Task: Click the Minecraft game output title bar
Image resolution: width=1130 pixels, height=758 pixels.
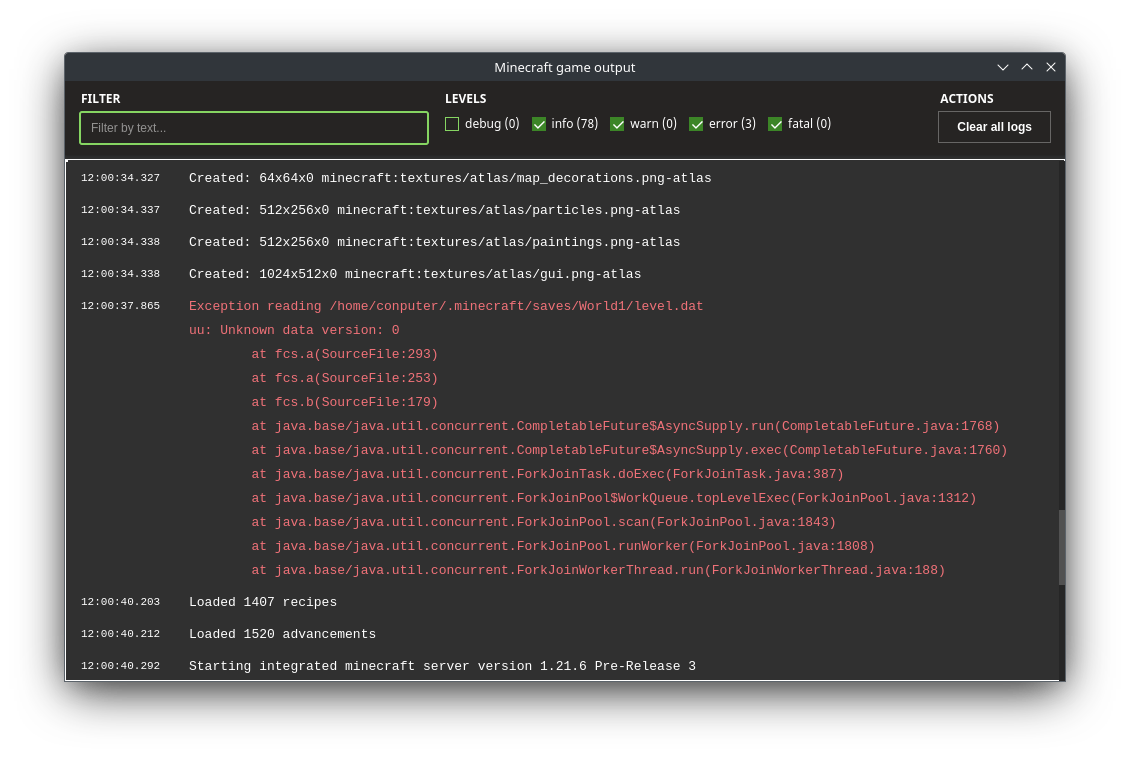Action: tap(564, 67)
